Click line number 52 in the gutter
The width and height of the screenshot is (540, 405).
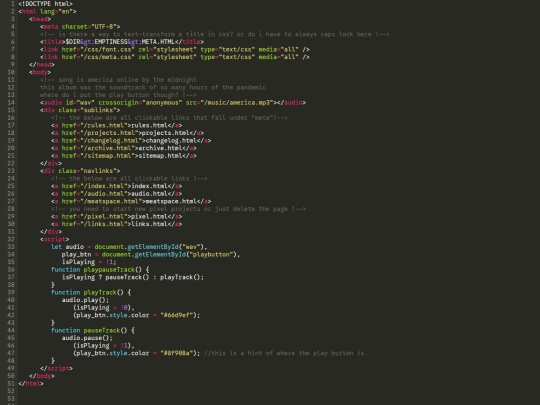11,390
